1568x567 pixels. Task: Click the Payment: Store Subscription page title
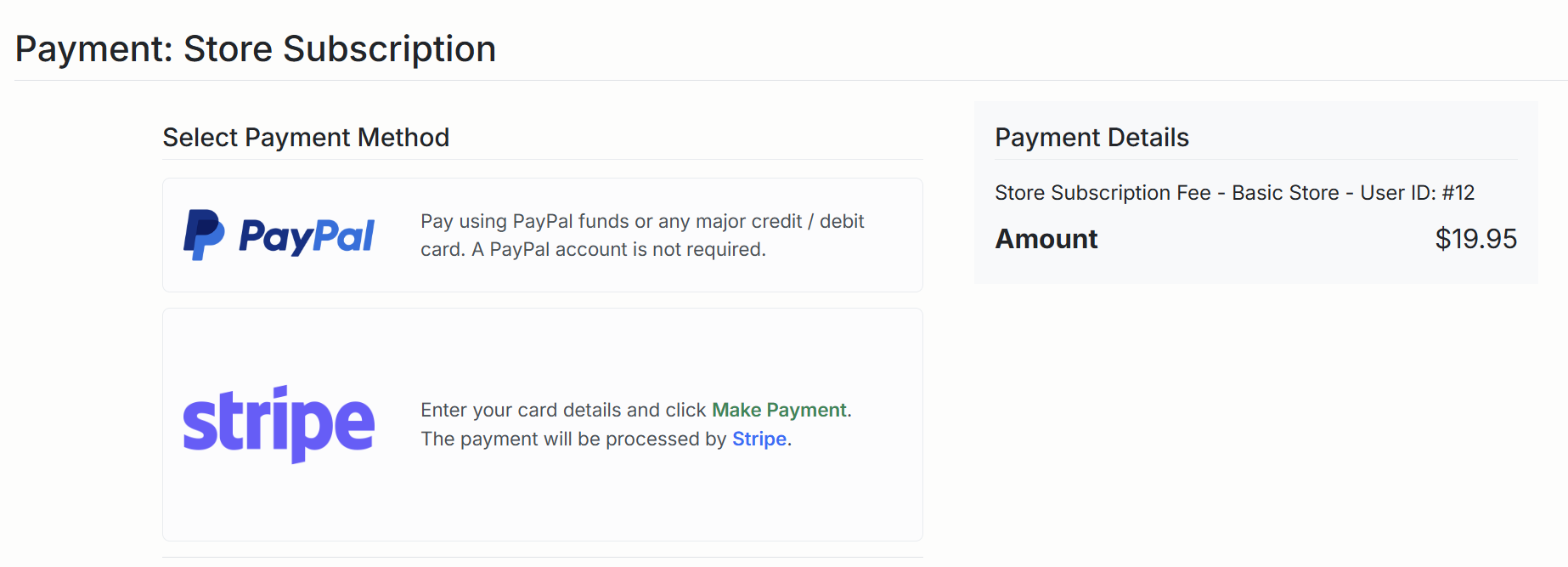click(x=256, y=48)
